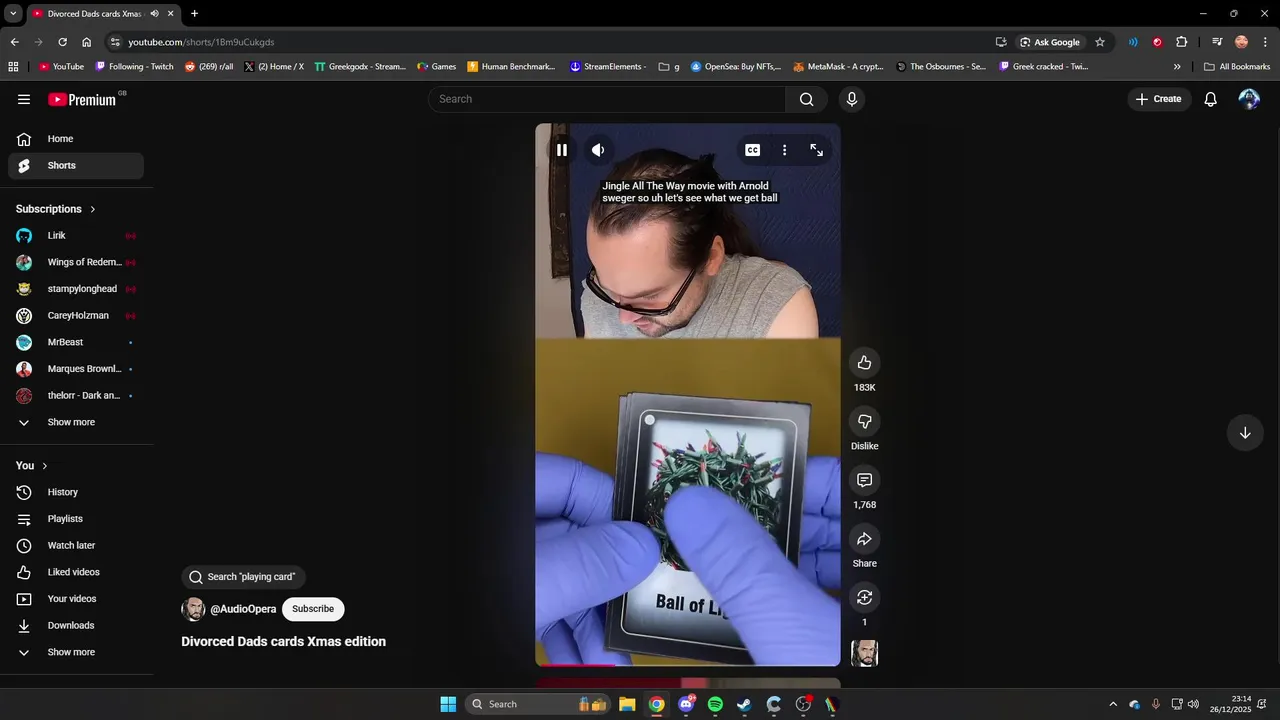This screenshot has width=1280, height=720.
Task: Pause the playing Short video
Action: 562,150
